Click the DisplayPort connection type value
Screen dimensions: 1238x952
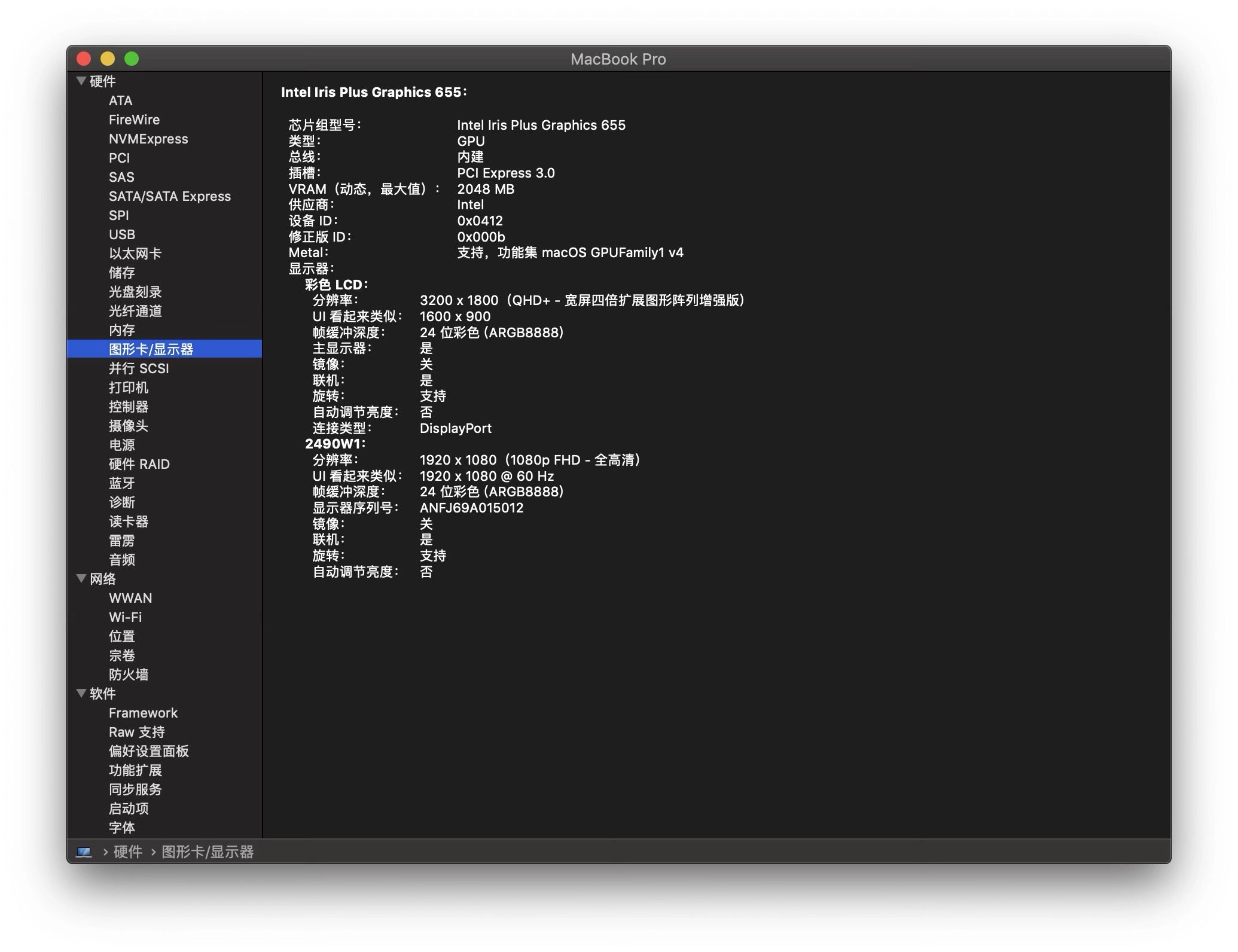(x=456, y=428)
